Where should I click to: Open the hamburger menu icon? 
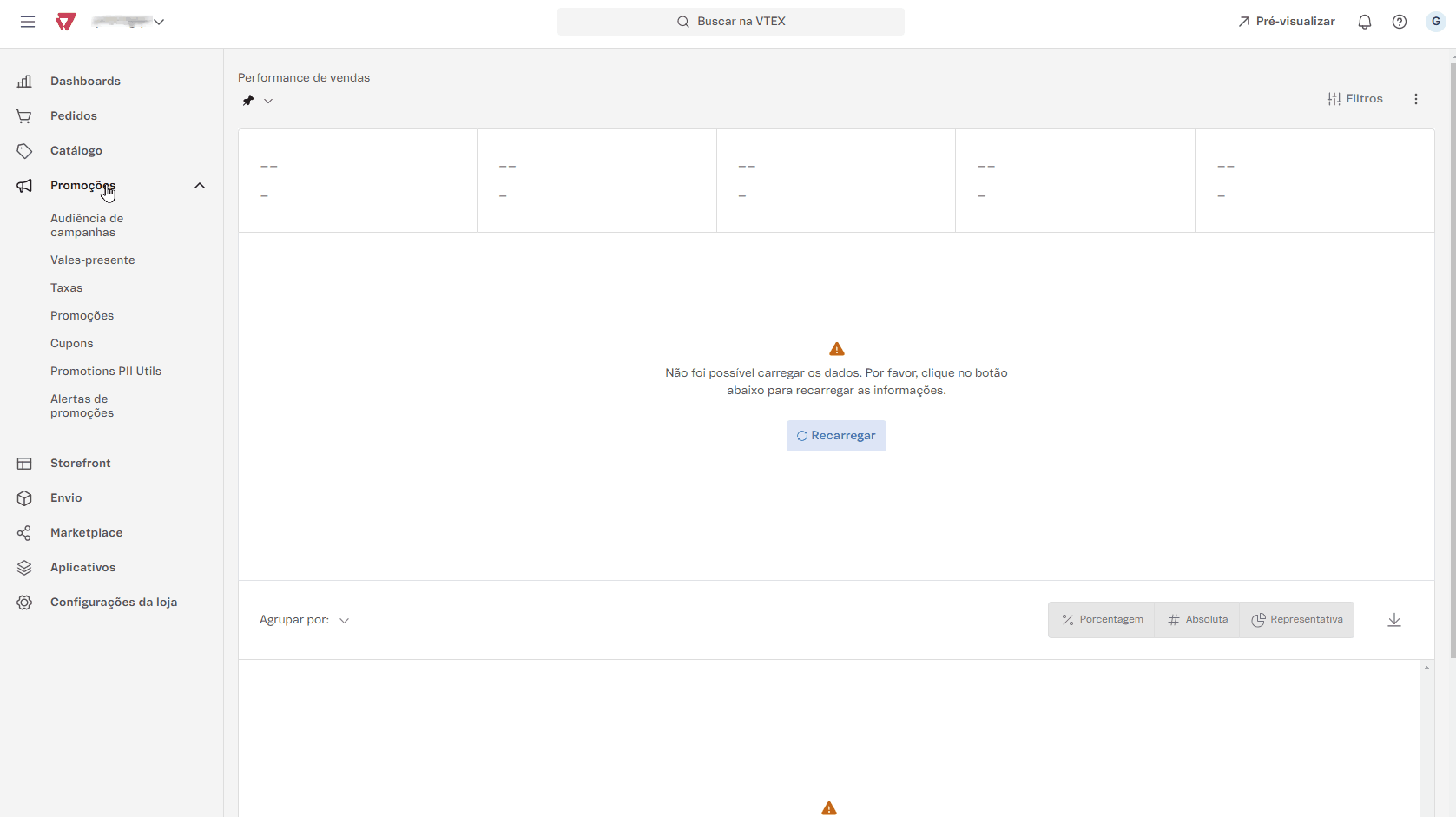point(28,22)
